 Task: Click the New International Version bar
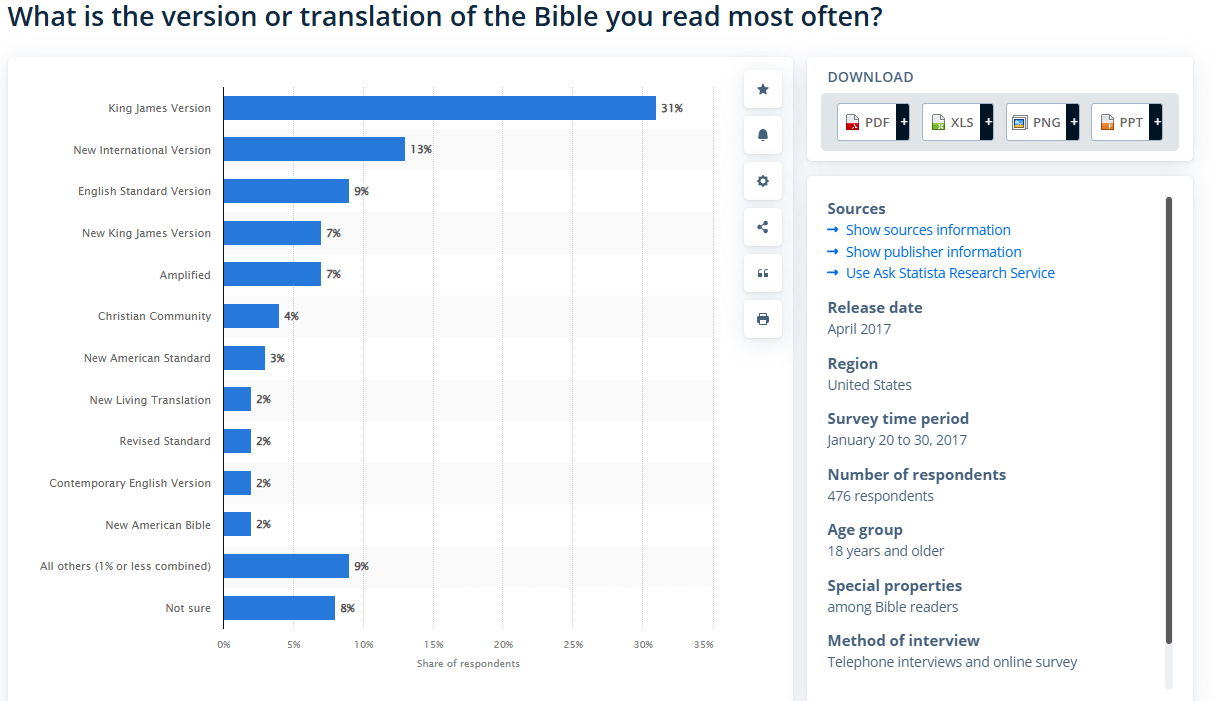pos(314,149)
